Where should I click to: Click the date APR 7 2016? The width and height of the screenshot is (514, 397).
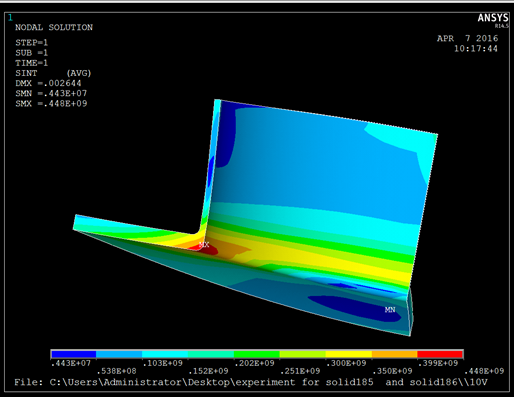[467, 38]
